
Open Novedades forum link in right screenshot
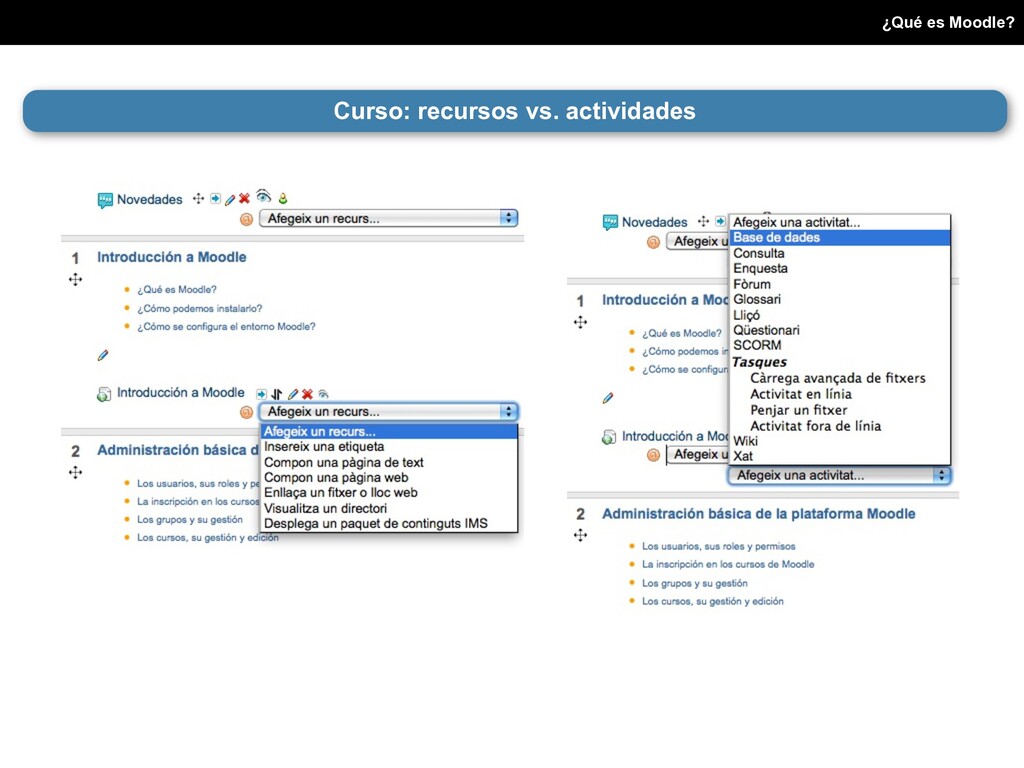coord(654,222)
